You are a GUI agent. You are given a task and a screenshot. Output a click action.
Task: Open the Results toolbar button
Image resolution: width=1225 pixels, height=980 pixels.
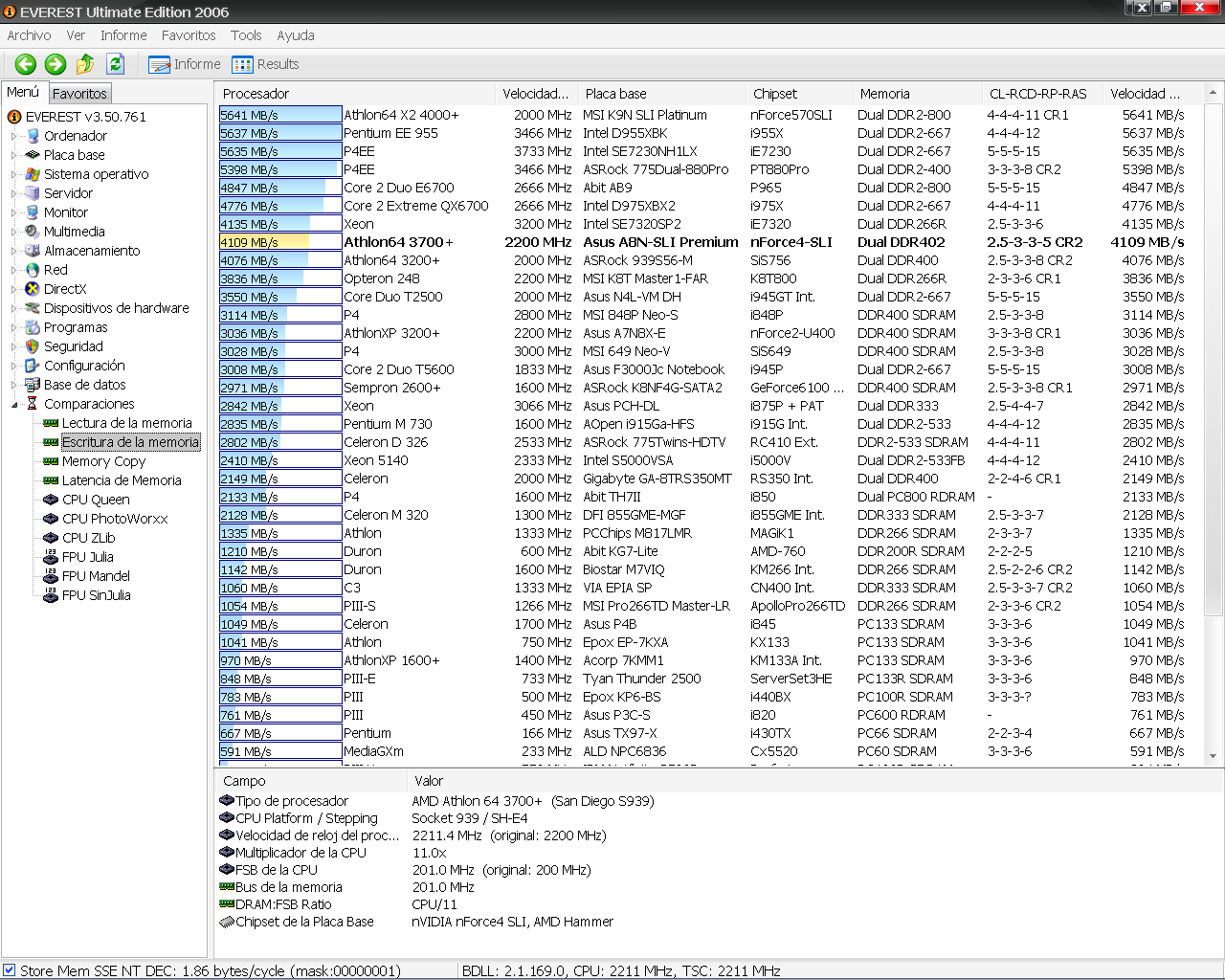[265, 64]
